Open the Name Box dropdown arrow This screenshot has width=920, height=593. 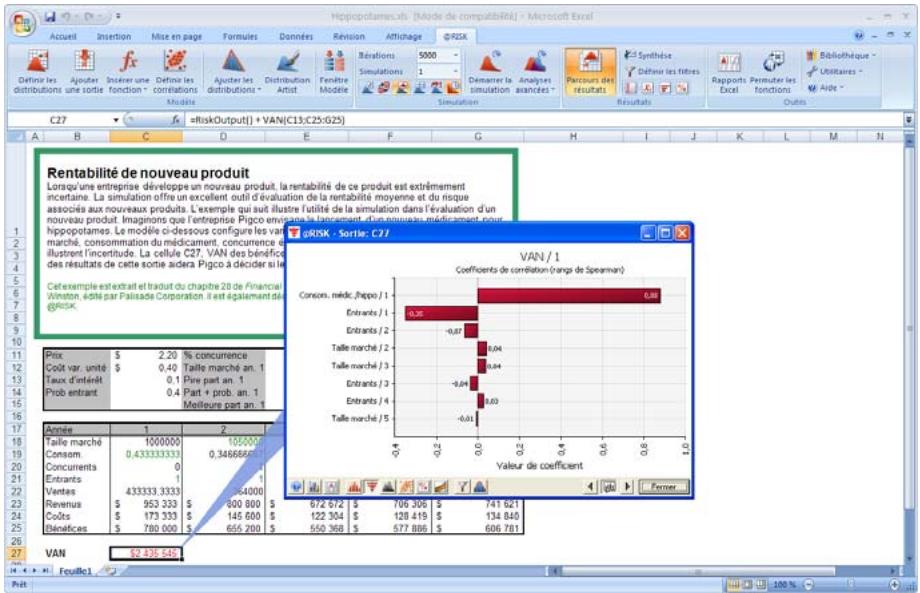pyautogui.click(x=117, y=119)
